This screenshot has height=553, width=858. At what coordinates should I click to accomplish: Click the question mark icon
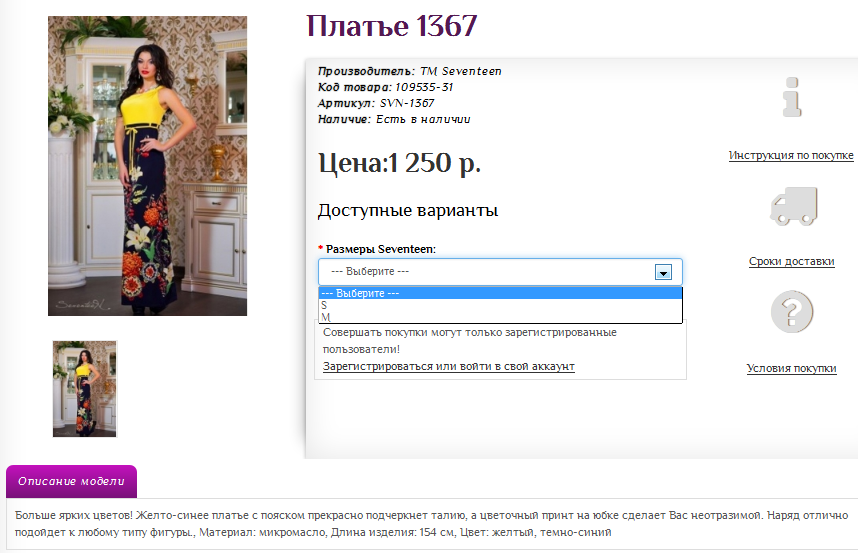(792, 311)
